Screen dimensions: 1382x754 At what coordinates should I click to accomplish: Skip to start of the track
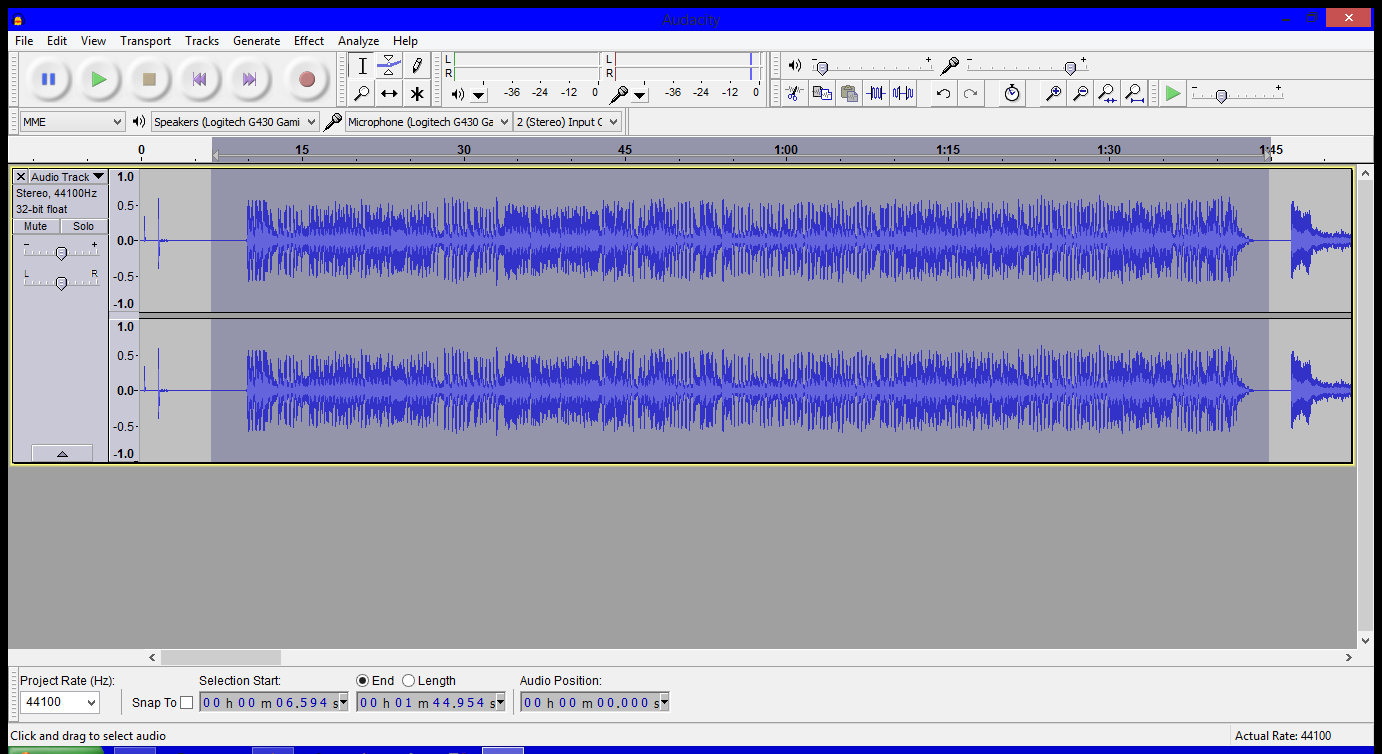click(x=199, y=79)
